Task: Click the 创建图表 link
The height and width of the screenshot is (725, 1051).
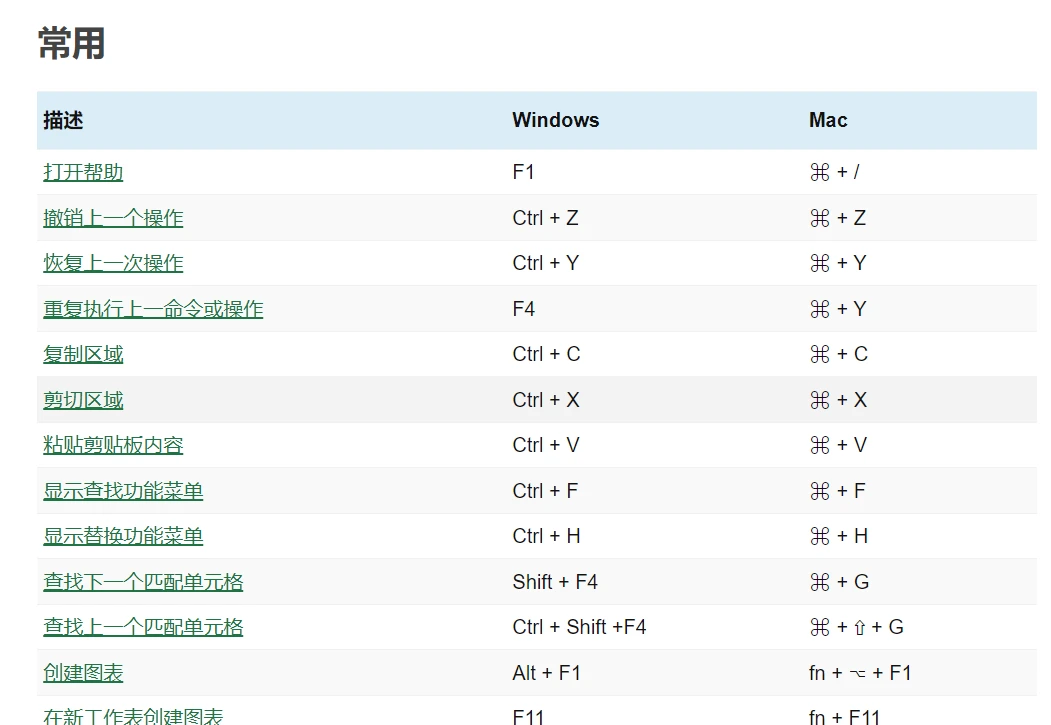Action: pos(83,673)
